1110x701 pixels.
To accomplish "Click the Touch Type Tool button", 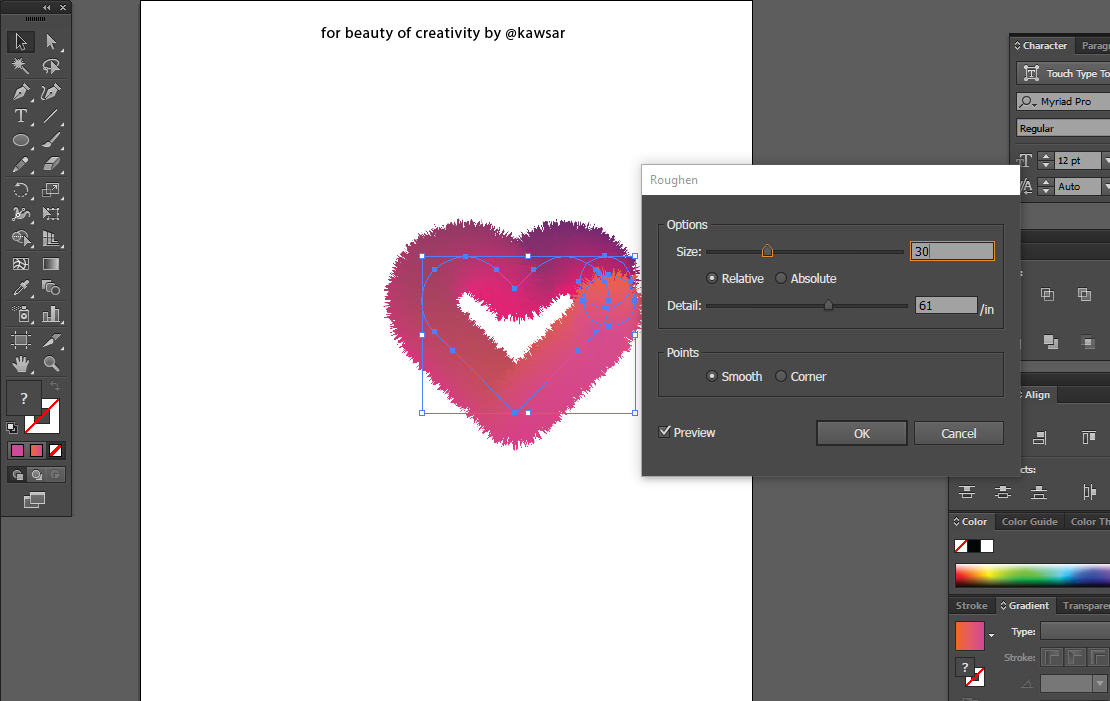I will coord(1063,73).
